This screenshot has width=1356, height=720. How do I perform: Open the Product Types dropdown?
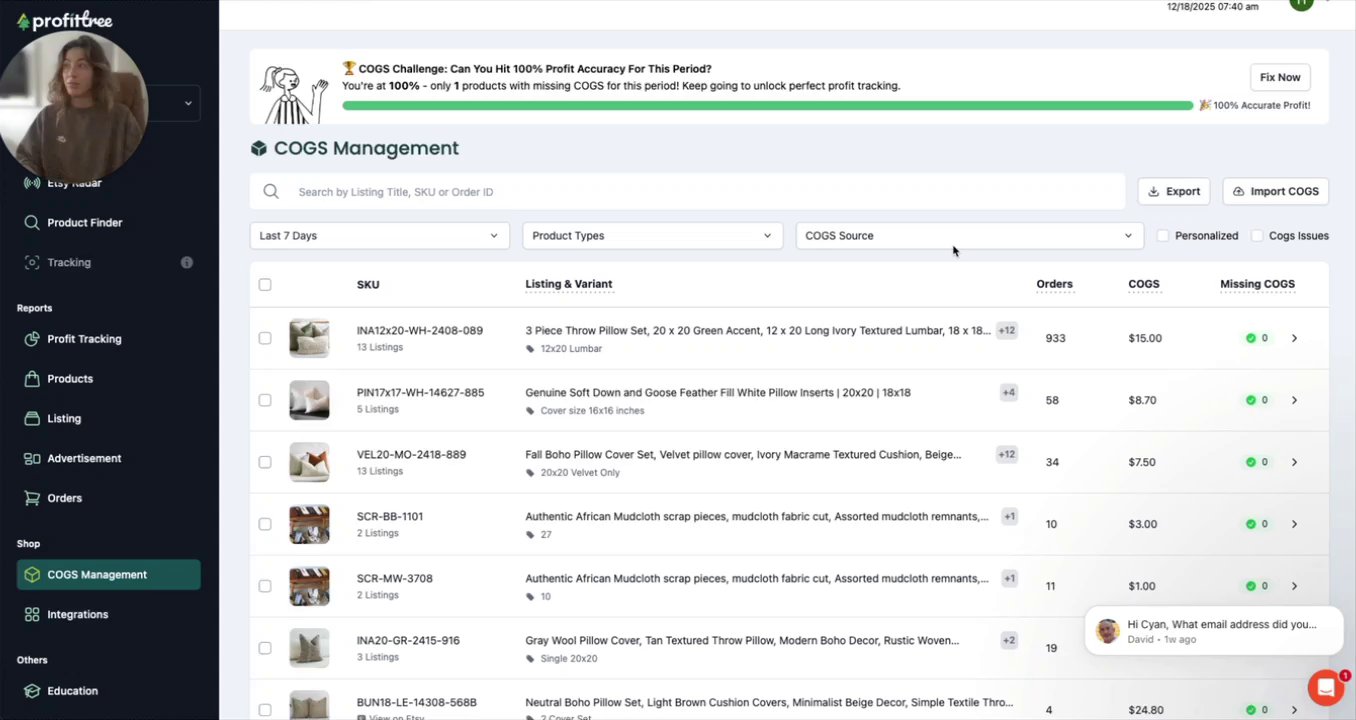click(652, 236)
